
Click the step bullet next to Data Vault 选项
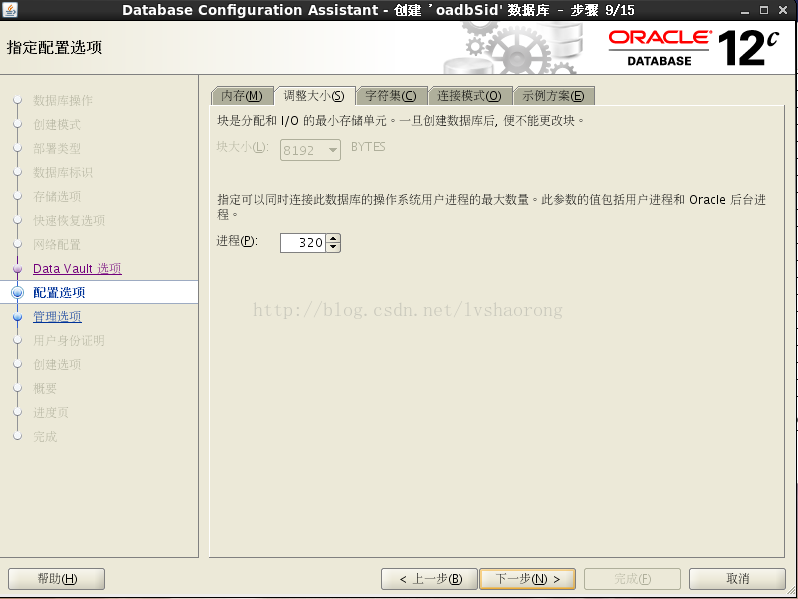(x=17, y=269)
